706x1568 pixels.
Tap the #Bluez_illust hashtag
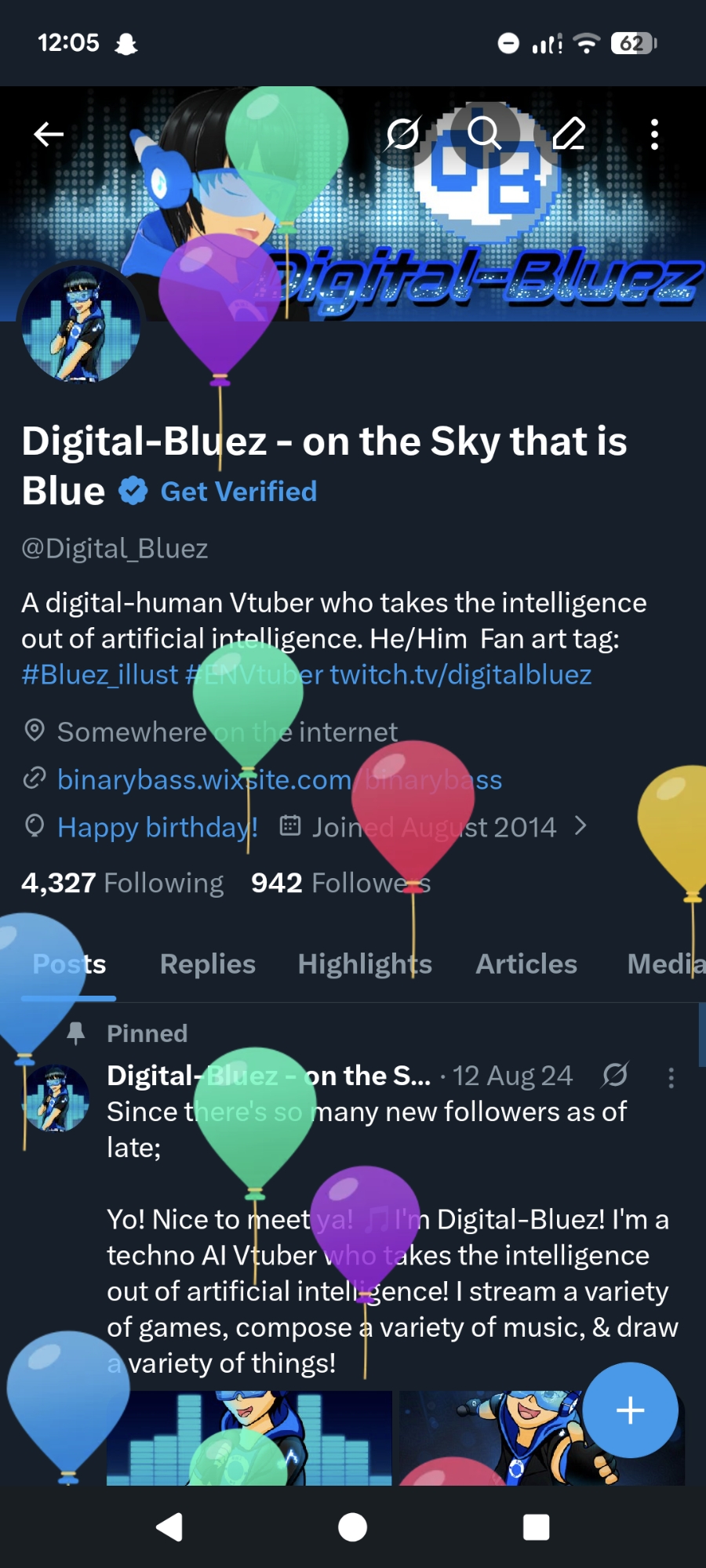pos(100,675)
